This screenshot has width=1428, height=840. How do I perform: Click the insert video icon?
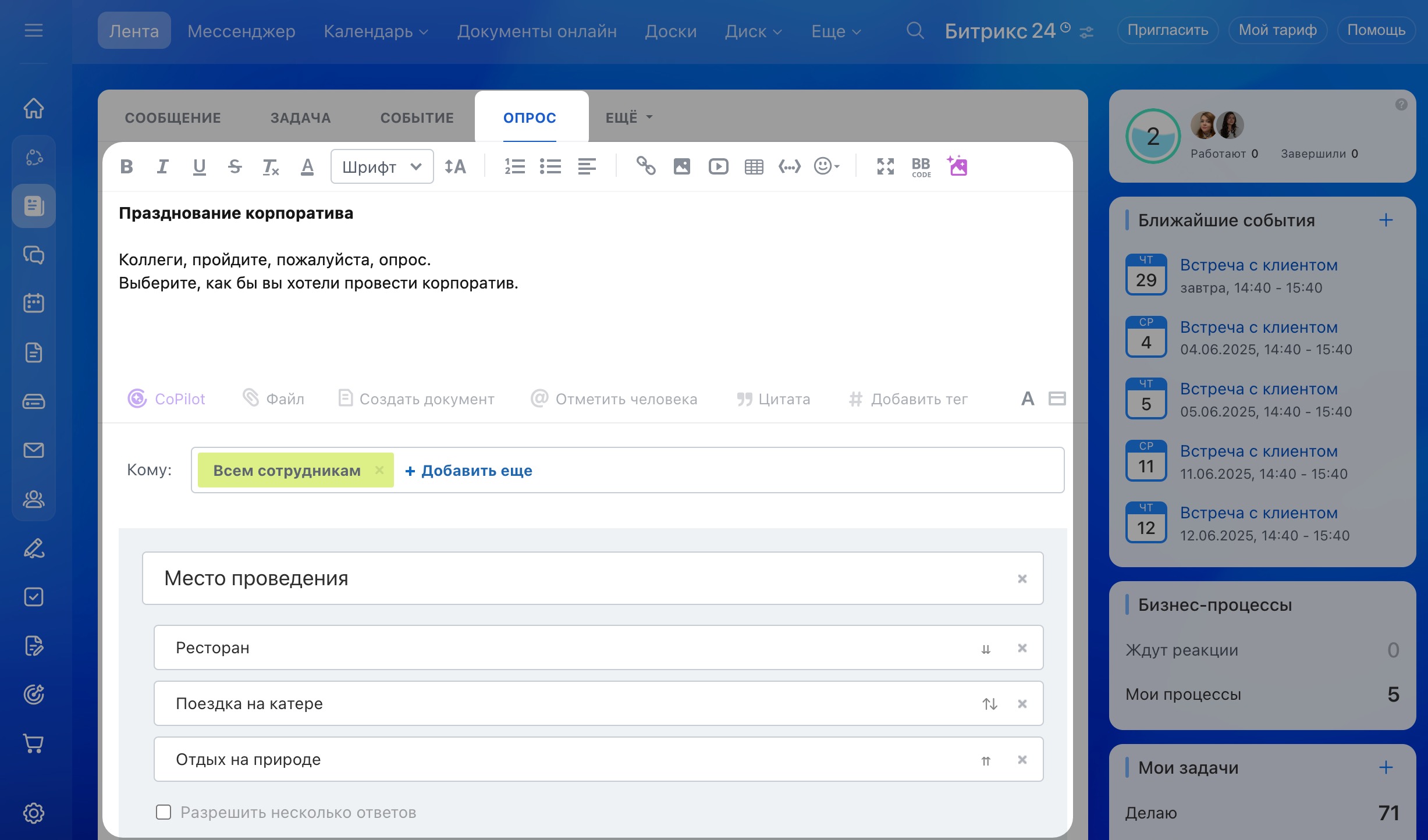[x=718, y=167]
